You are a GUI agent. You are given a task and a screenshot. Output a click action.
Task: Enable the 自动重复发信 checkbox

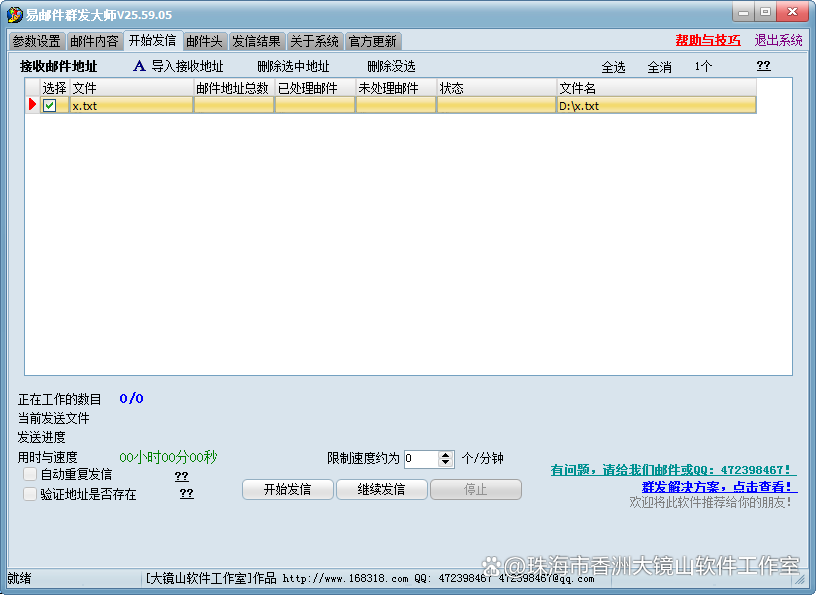click(x=30, y=474)
